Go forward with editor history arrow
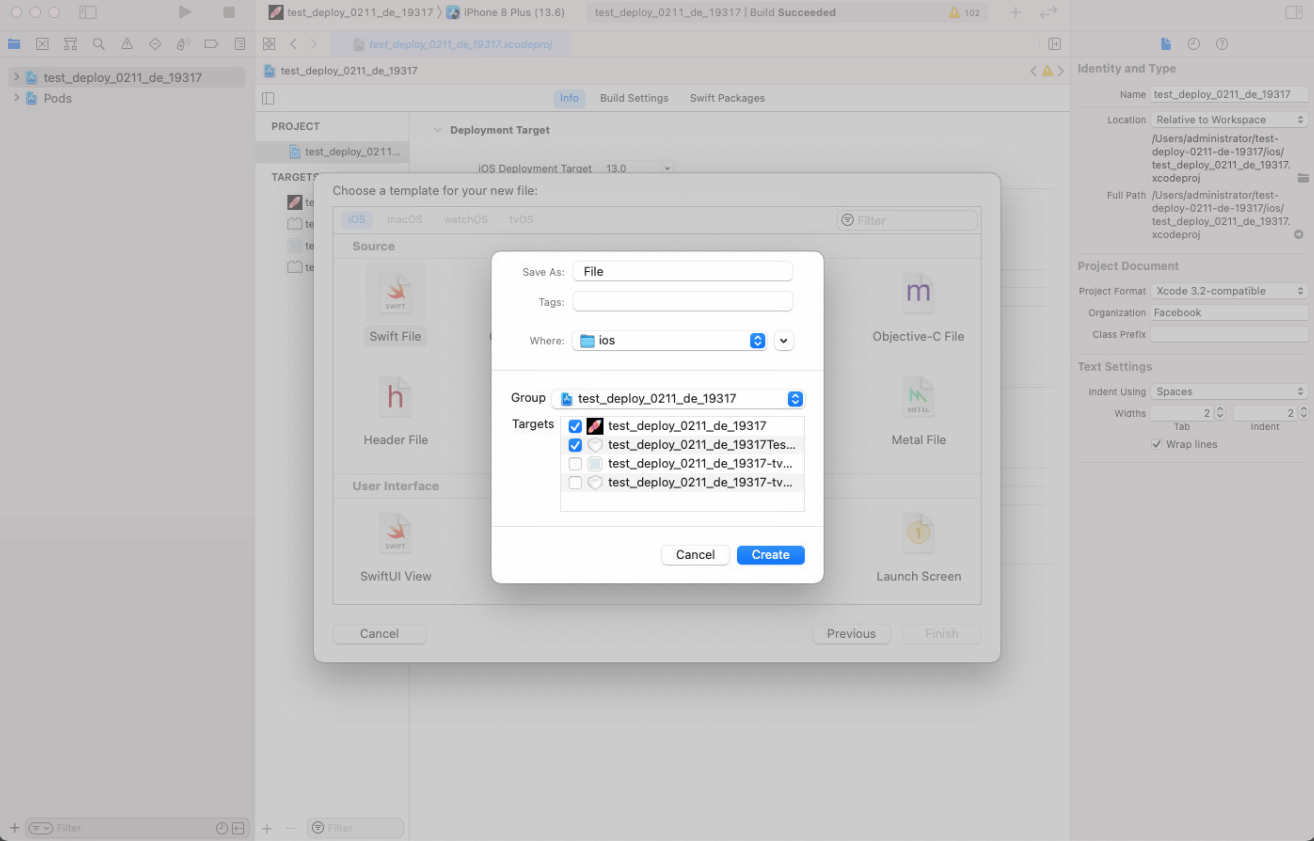 pyautogui.click(x=313, y=44)
